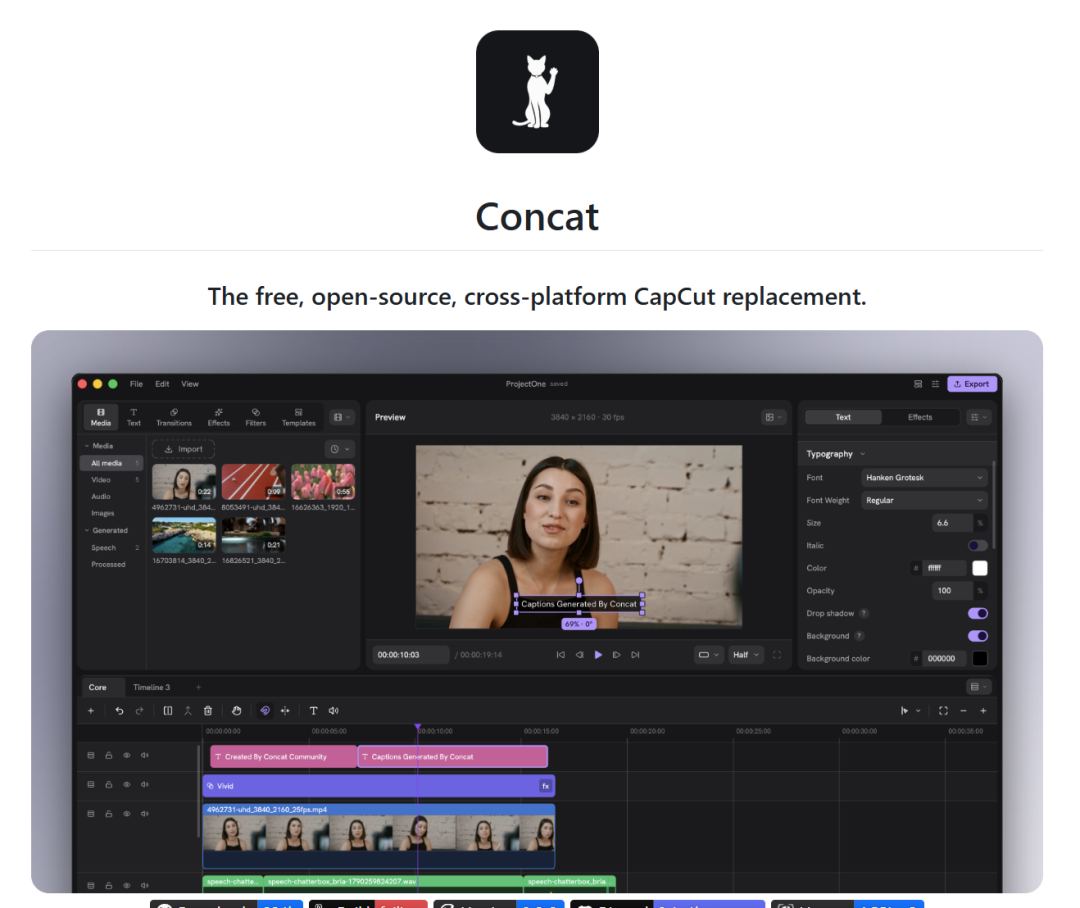Pick the white text Color swatch
This screenshot has height=908, width=1080.
(979, 568)
